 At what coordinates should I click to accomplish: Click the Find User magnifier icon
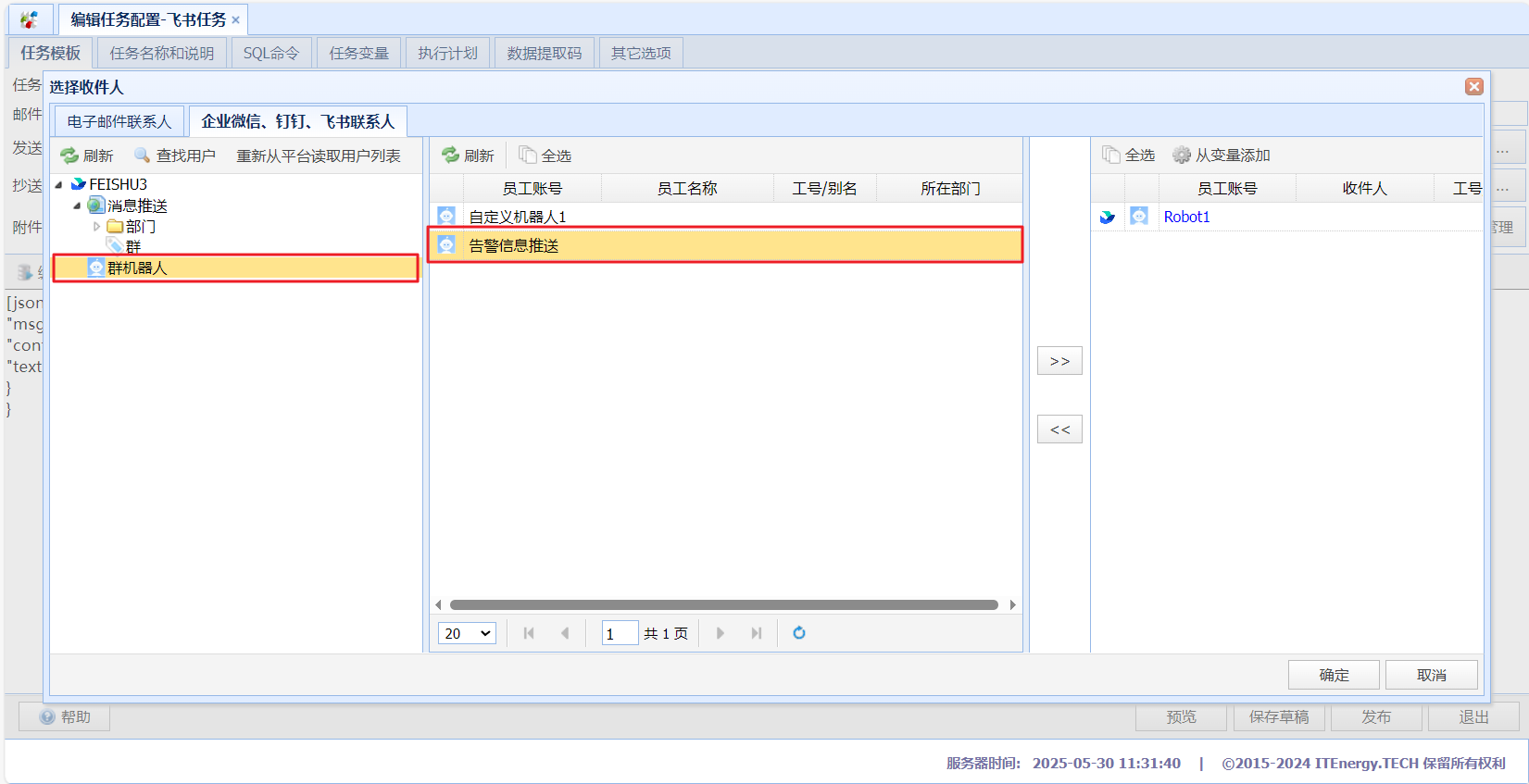tap(142, 156)
